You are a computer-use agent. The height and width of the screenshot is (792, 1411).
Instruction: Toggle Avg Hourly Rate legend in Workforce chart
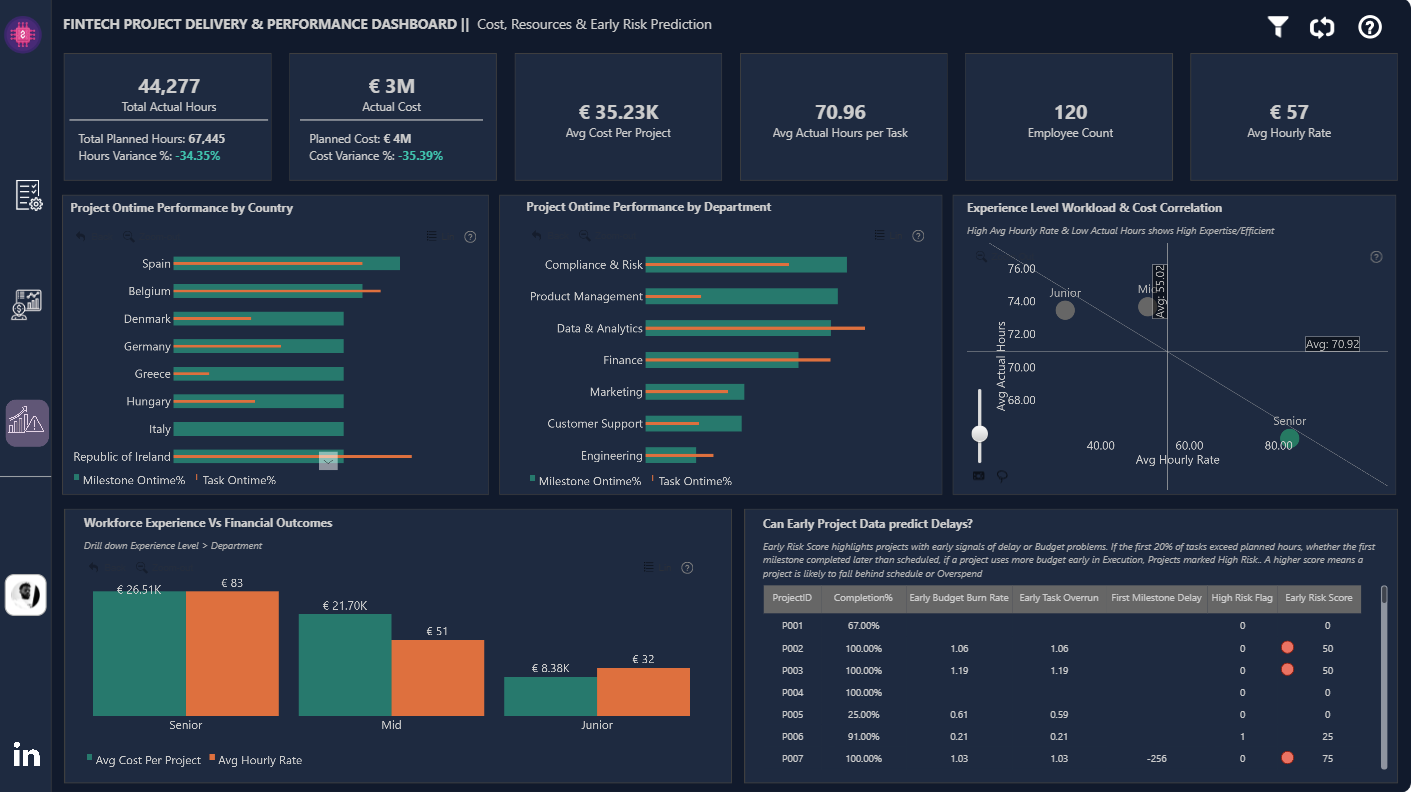click(x=255, y=760)
